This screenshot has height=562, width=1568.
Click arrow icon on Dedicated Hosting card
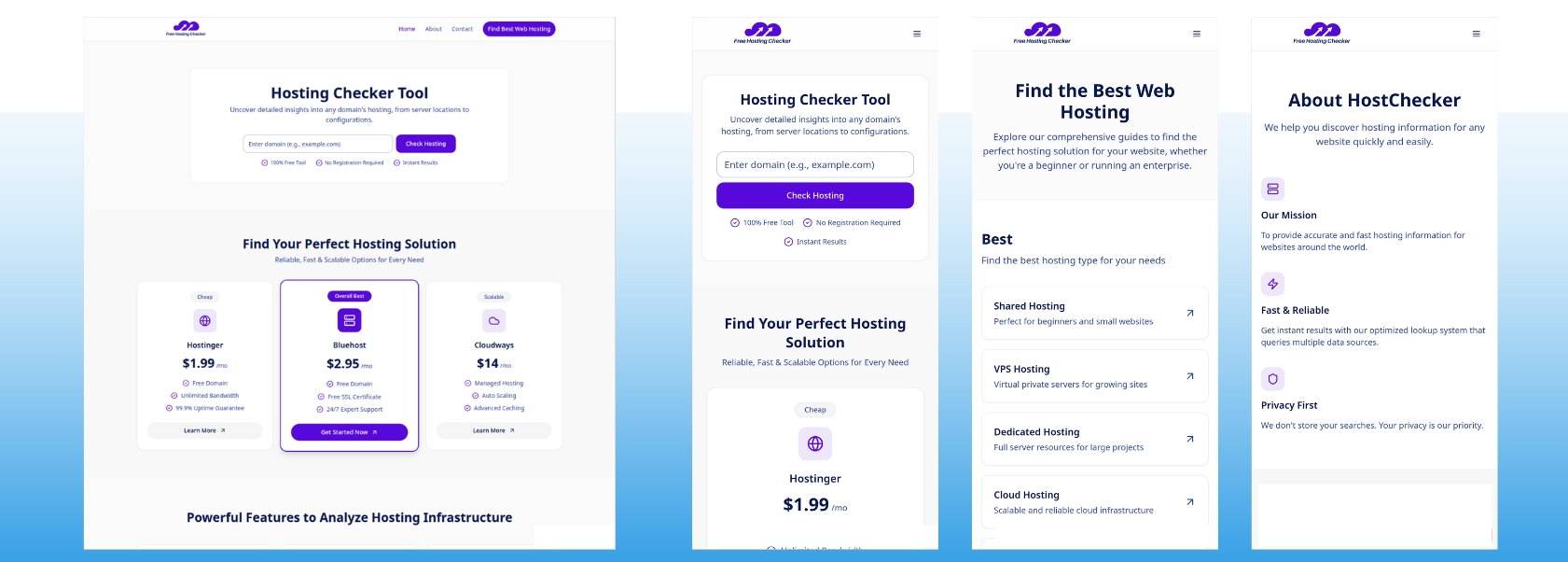pyautogui.click(x=1190, y=439)
